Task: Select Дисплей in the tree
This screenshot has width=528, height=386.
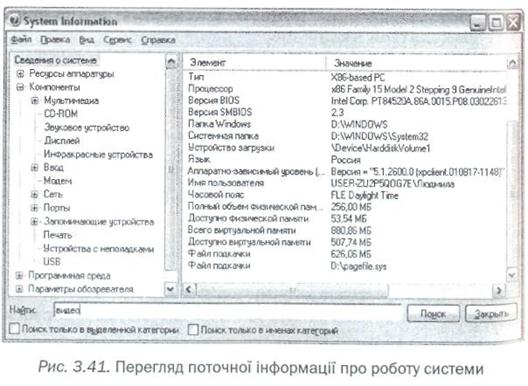Action: click(62, 140)
